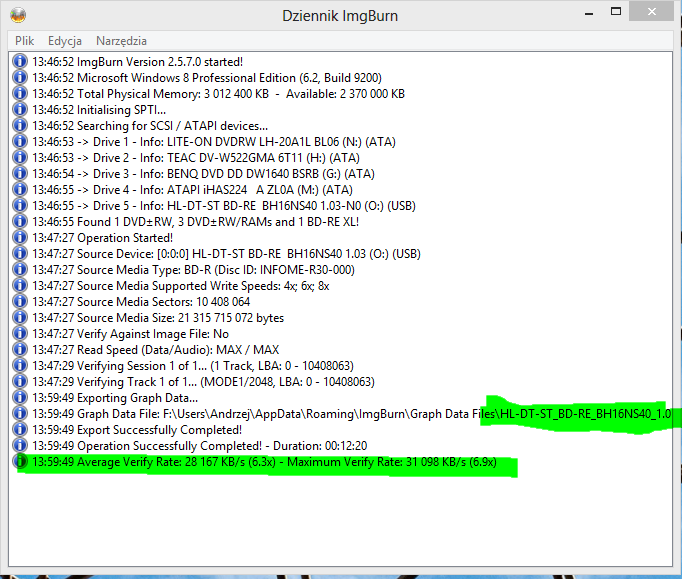The height and width of the screenshot is (579, 682).
Task: Click info icon beside 'Operation Successfully Completed!' line
Action: tap(20, 445)
